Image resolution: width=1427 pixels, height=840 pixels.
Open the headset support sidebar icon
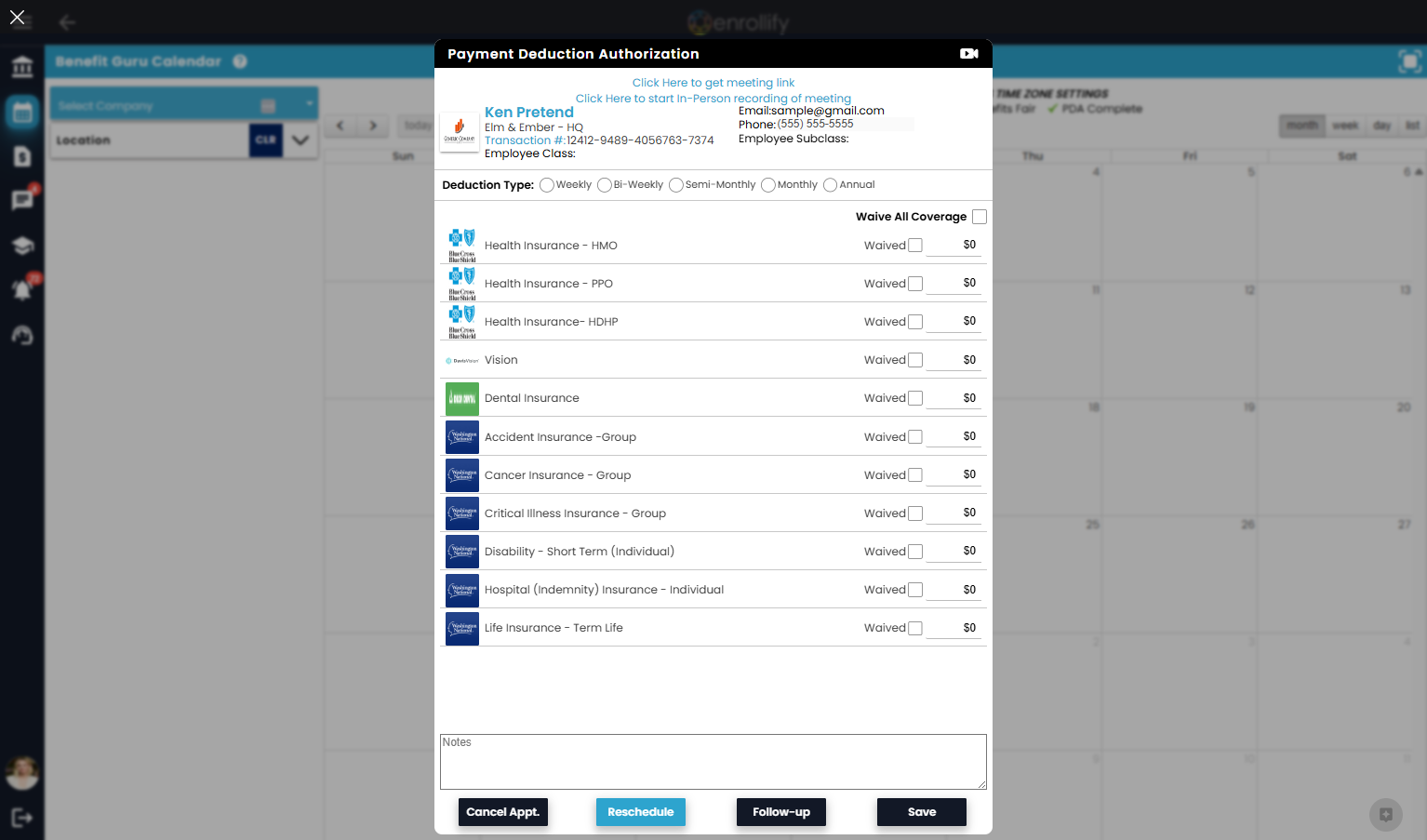point(22,335)
